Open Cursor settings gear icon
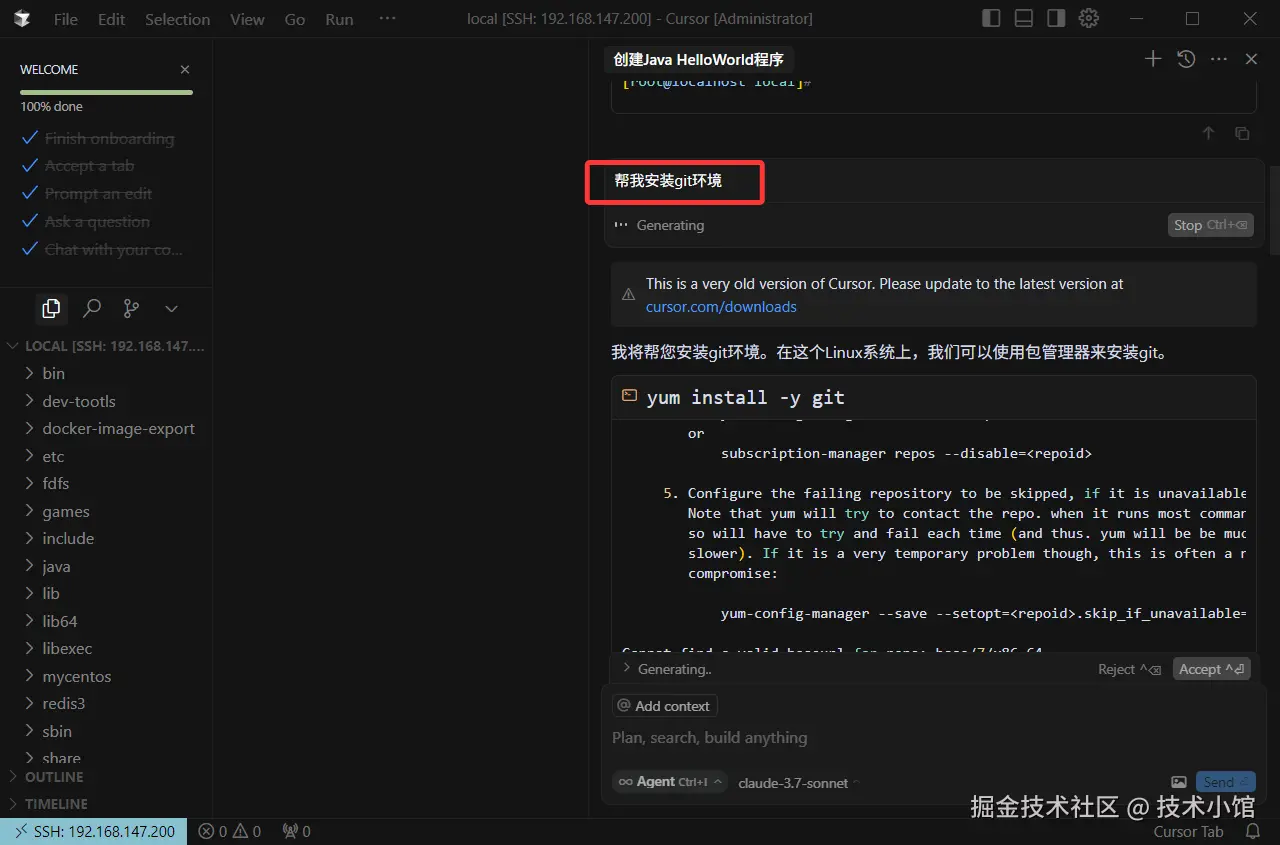The width and height of the screenshot is (1280, 845). [x=1089, y=18]
